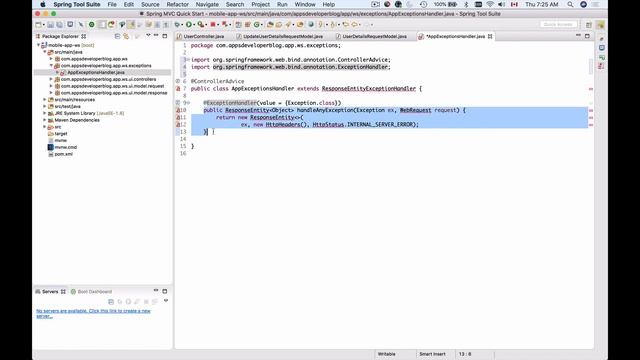640x360 pixels.
Task: Click the red Stop square toolbar icon
Action: point(213,24)
